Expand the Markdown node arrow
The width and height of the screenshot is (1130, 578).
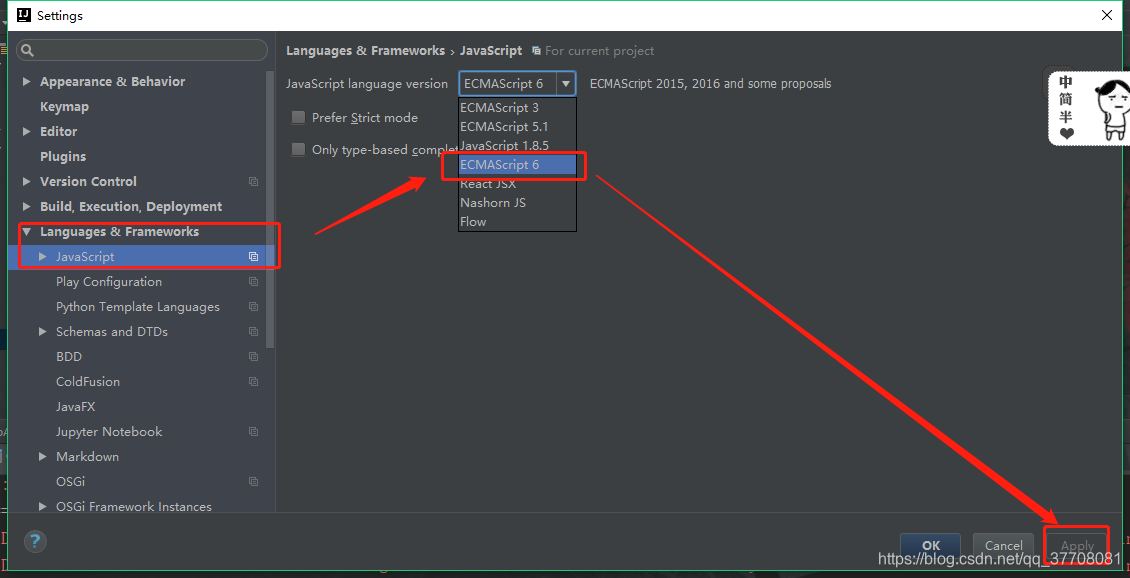(x=43, y=457)
